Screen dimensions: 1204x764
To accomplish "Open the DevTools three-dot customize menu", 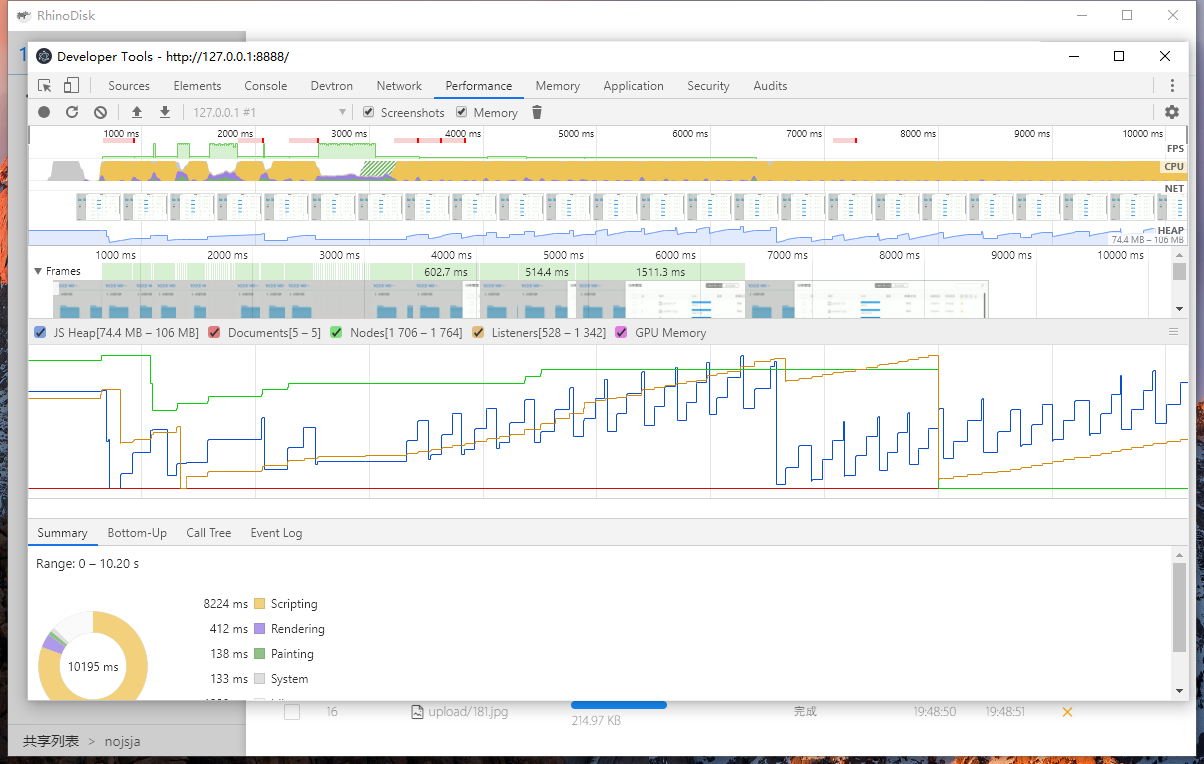I will [1172, 86].
